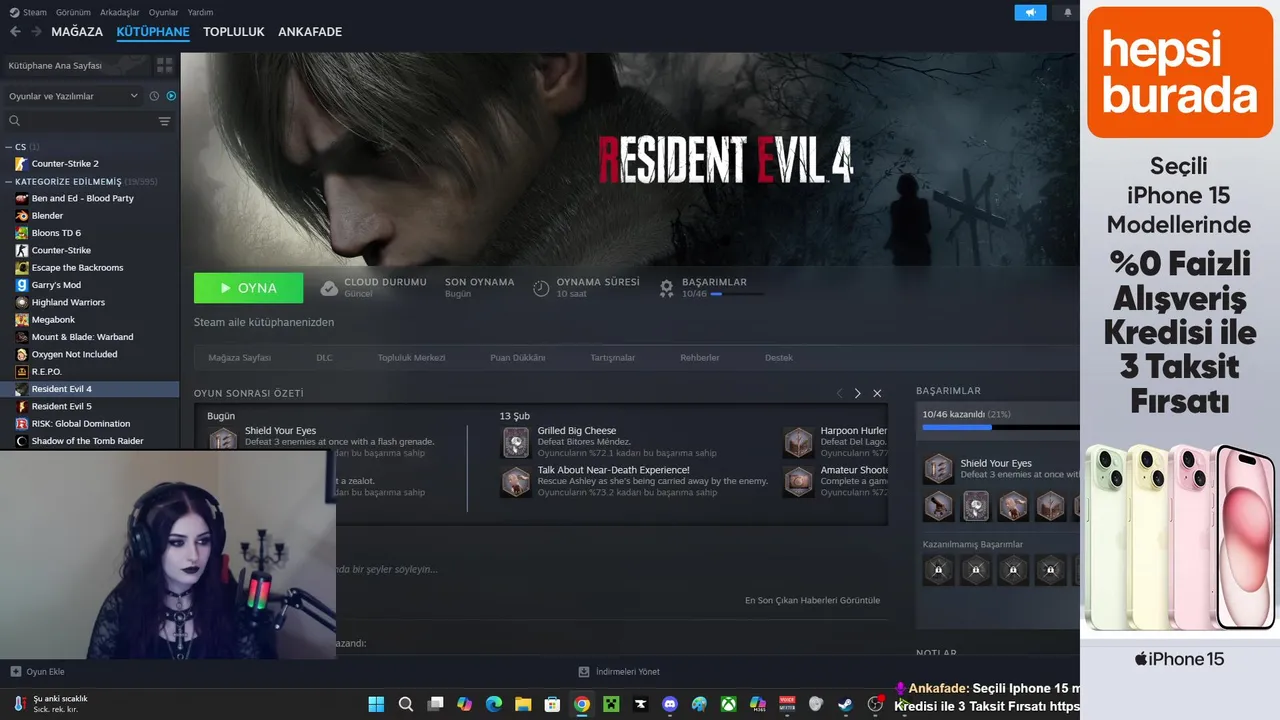The width and height of the screenshot is (1280, 720).
Task: Open the ANKAFADE profile tab
Action: (310, 32)
